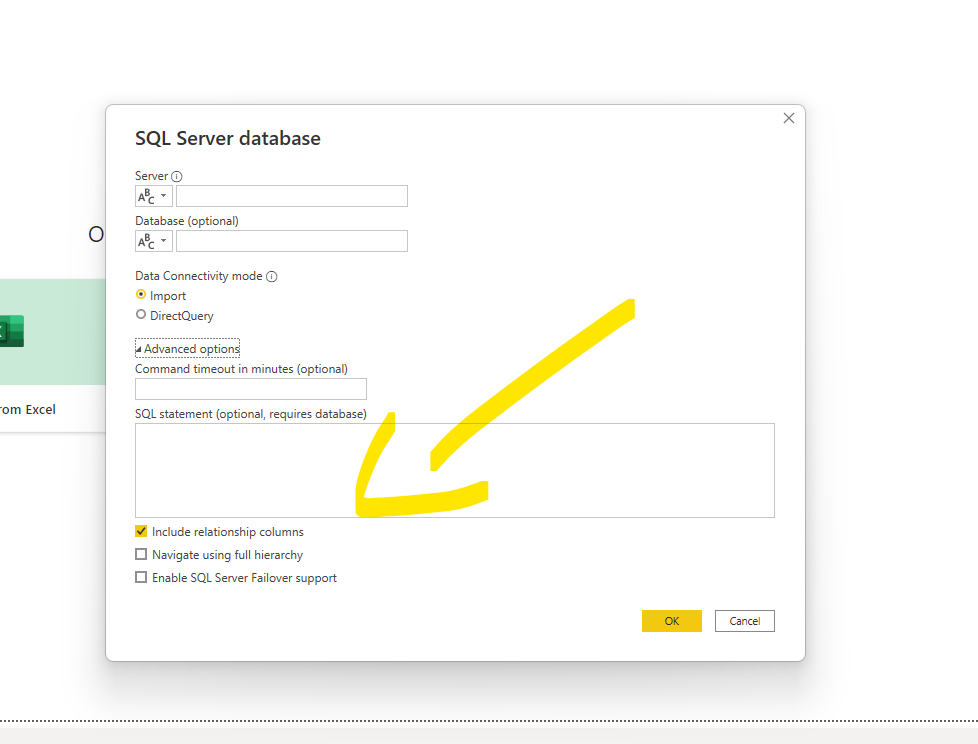Screen dimensions: 978x744
Task: Click the Database name input field
Action: (292, 241)
